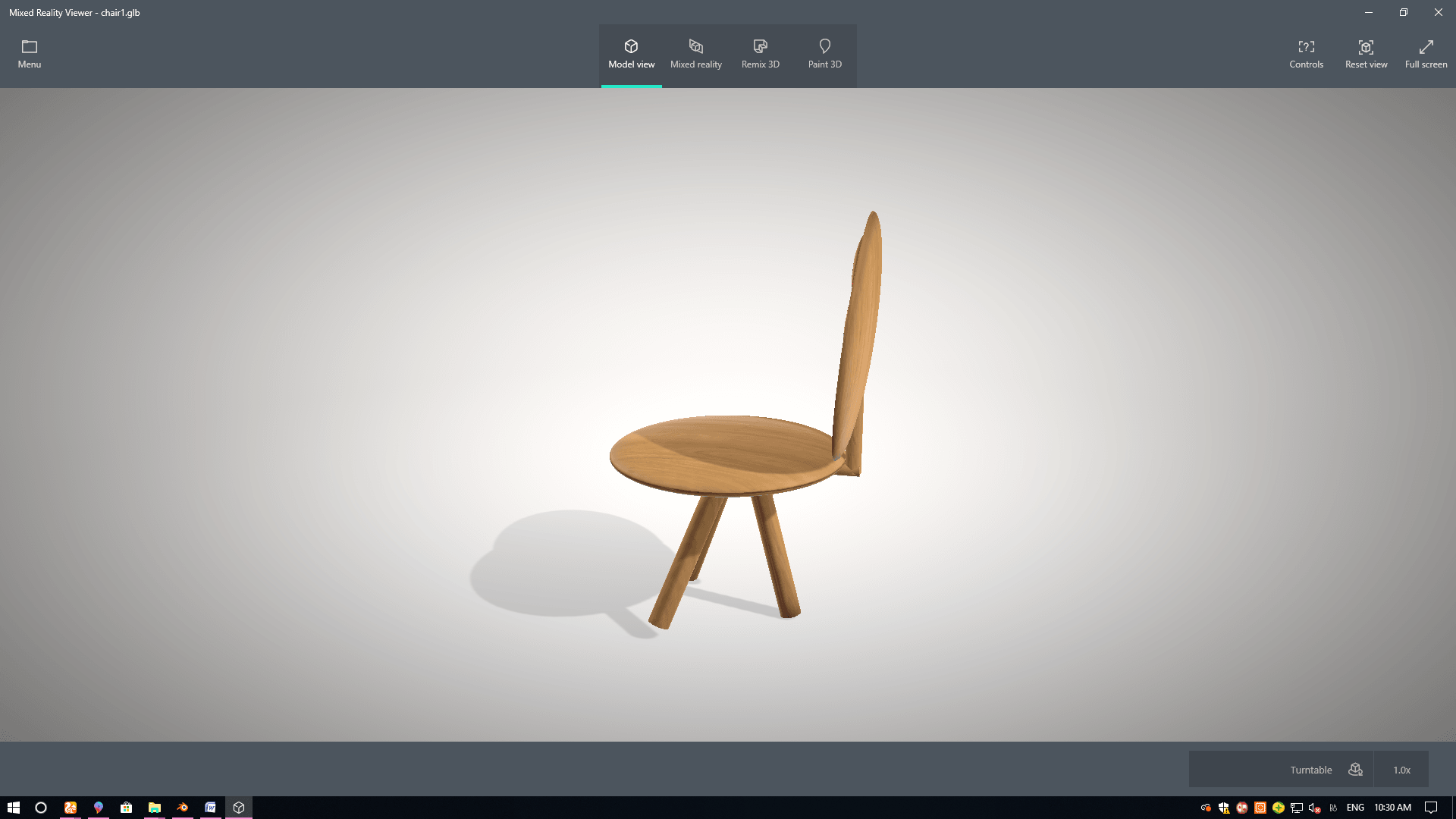Open UC Browser from the taskbar

70,808
